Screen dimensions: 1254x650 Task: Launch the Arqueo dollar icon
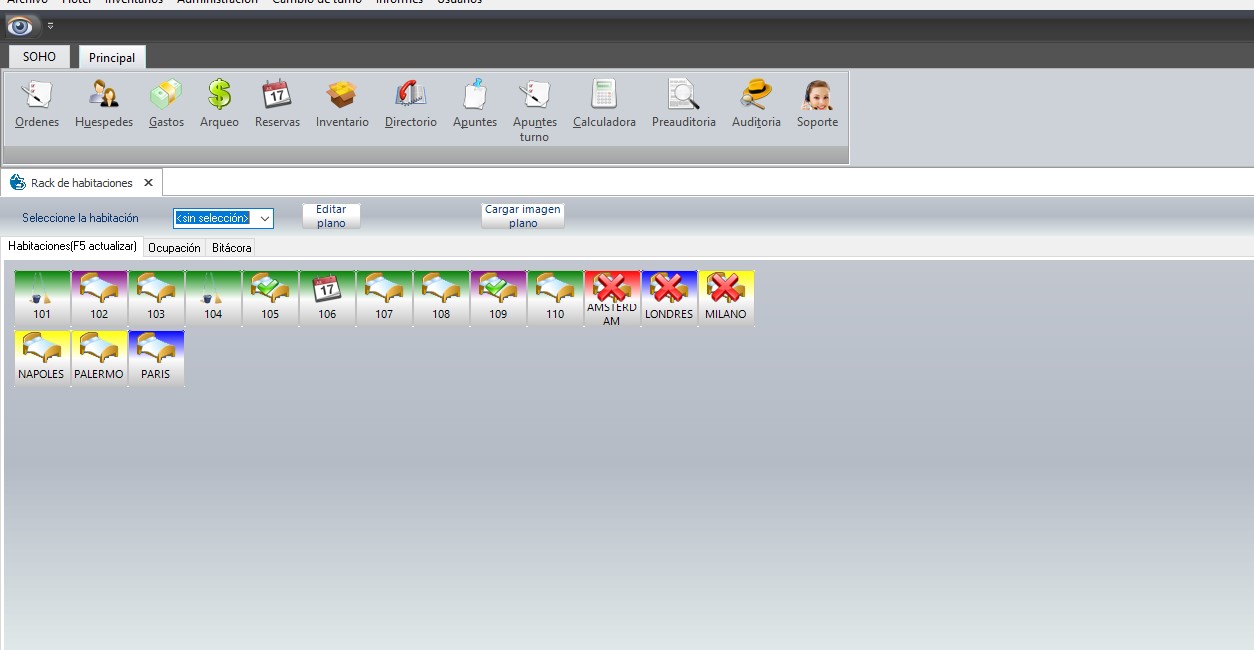tap(219, 96)
